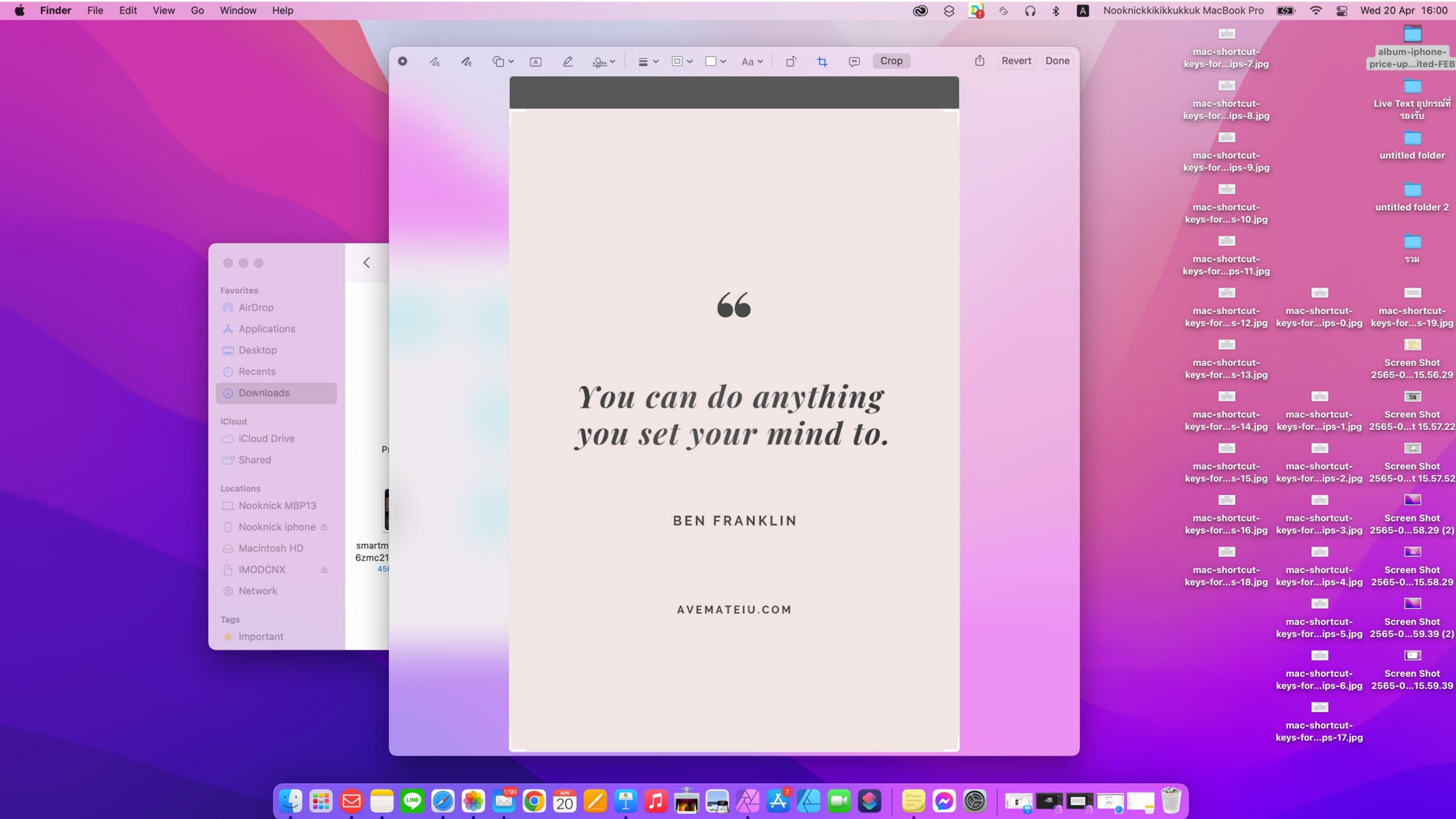The width and height of the screenshot is (1456, 819).
Task: Select the Highlight pen tool
Action: 567,61
